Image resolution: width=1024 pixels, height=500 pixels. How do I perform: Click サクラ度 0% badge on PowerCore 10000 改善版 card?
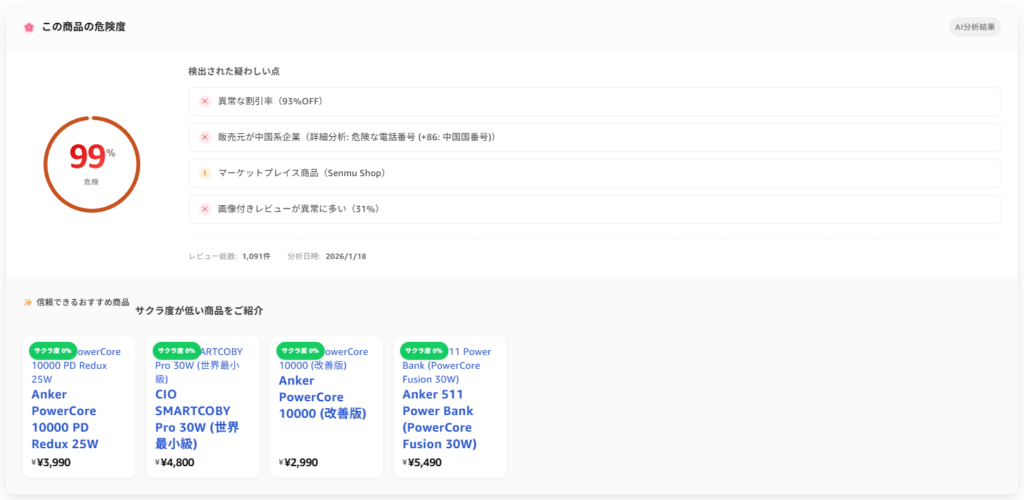pyautogui.click(x=301, y=351)
